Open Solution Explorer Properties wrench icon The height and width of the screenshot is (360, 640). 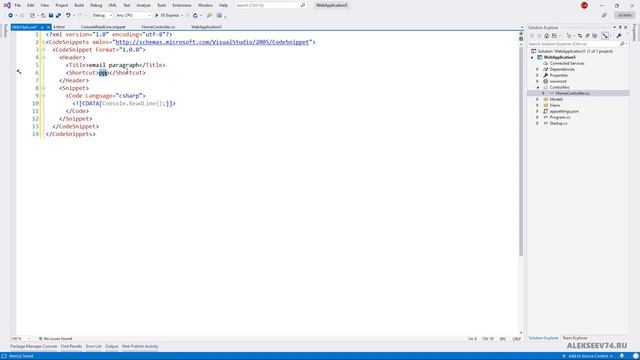[x=619, y=36]
